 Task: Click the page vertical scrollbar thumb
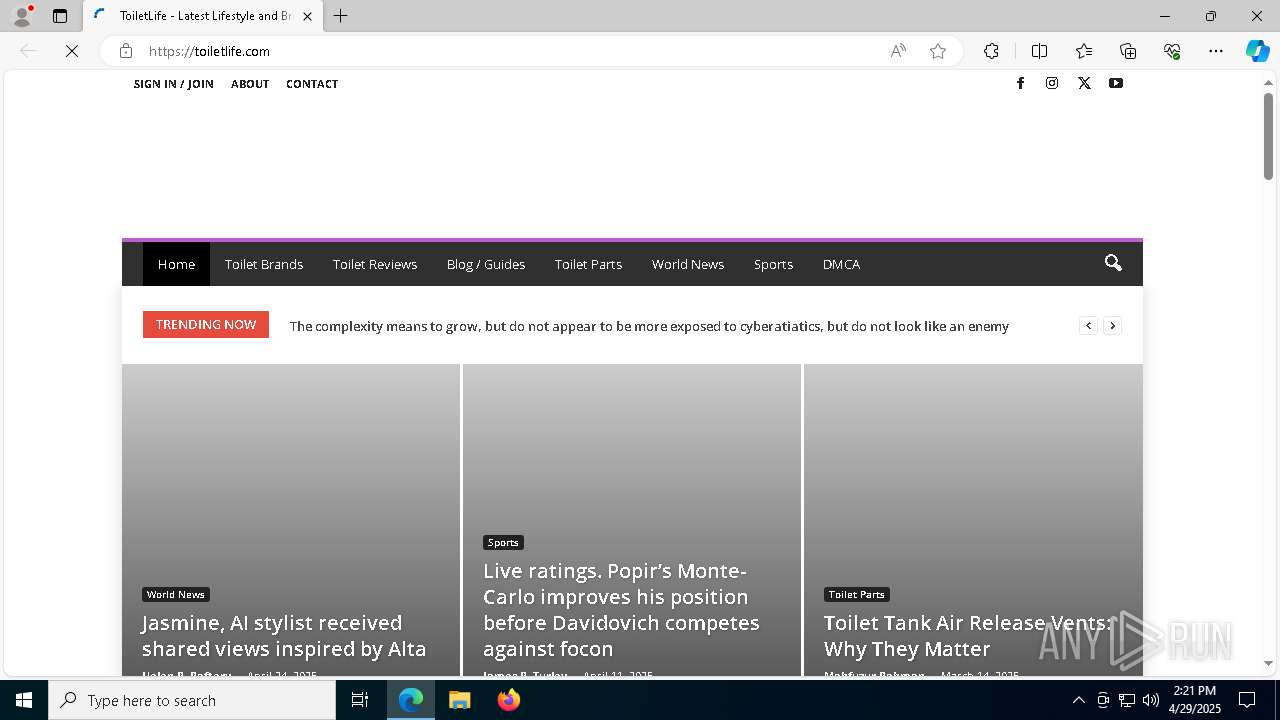[x=1268, y=137]
